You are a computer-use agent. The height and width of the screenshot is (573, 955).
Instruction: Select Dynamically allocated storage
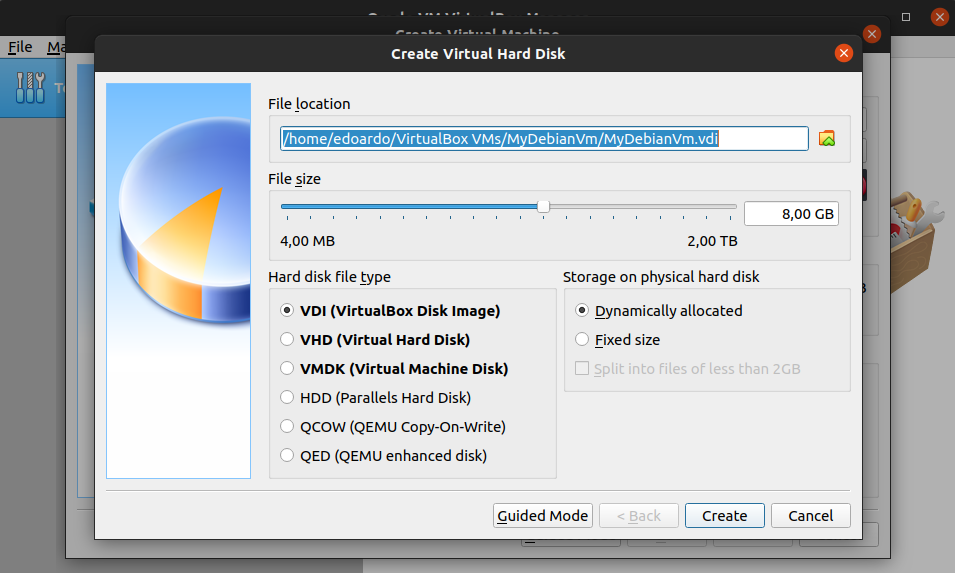pos(658,311)
